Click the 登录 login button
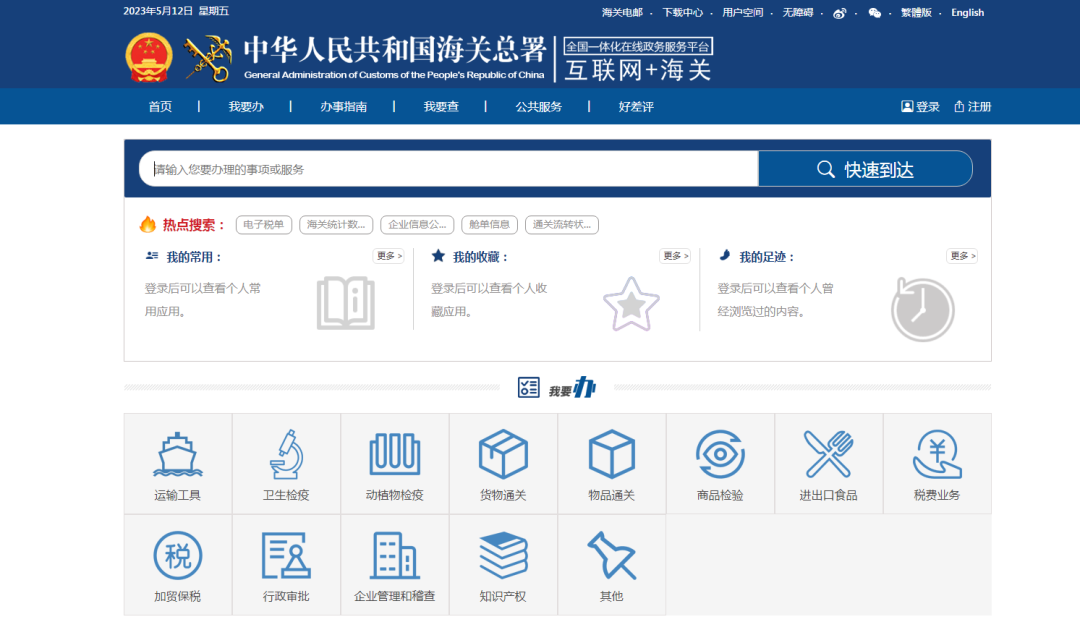This screenshot has height=622, width=1080. (x=920, y=107)
